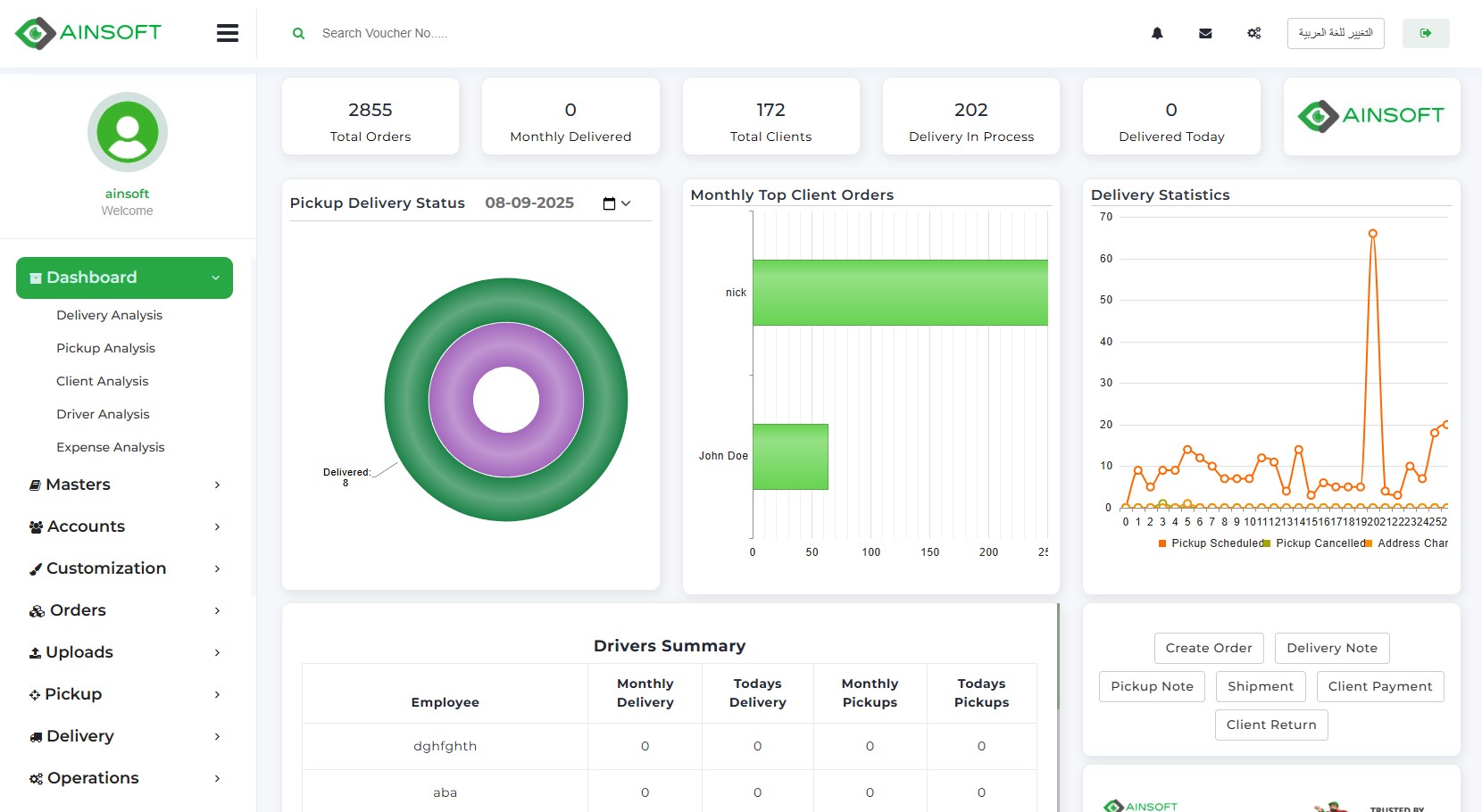1482x812 pixels.
Task: Click the Create Order button
Action: 1209,648
